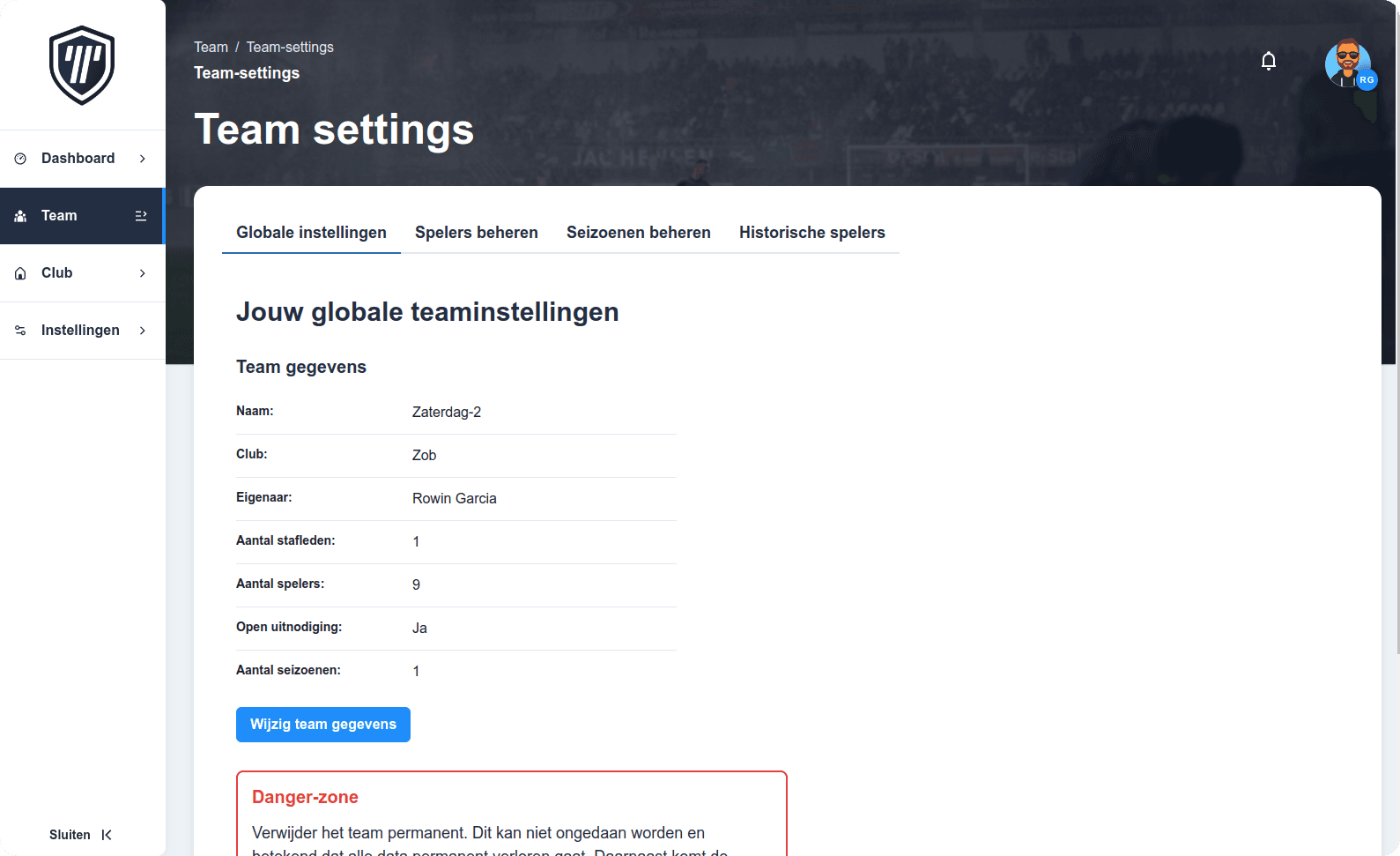Viewport: 1400px width, 856px height.
Task: Select the Open uitnodiging value Ja
Action: pos(419,628)
